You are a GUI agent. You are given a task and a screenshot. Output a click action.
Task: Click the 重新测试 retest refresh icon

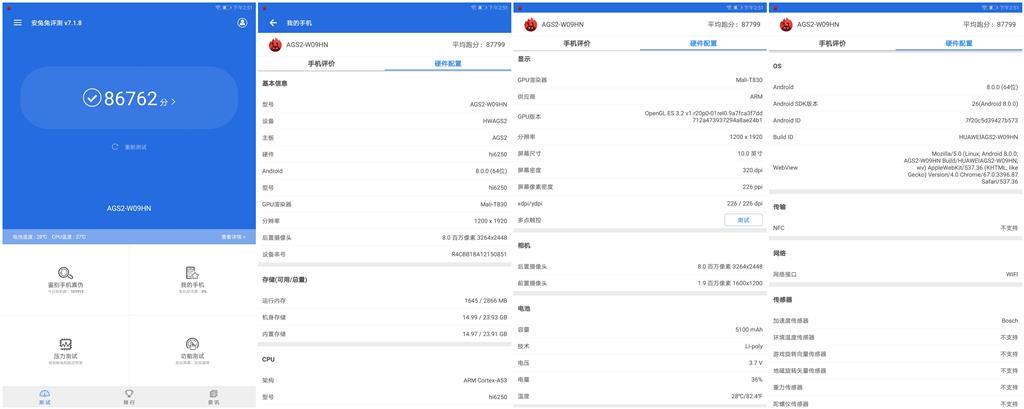pyautogui.click(x=115, y=147)
